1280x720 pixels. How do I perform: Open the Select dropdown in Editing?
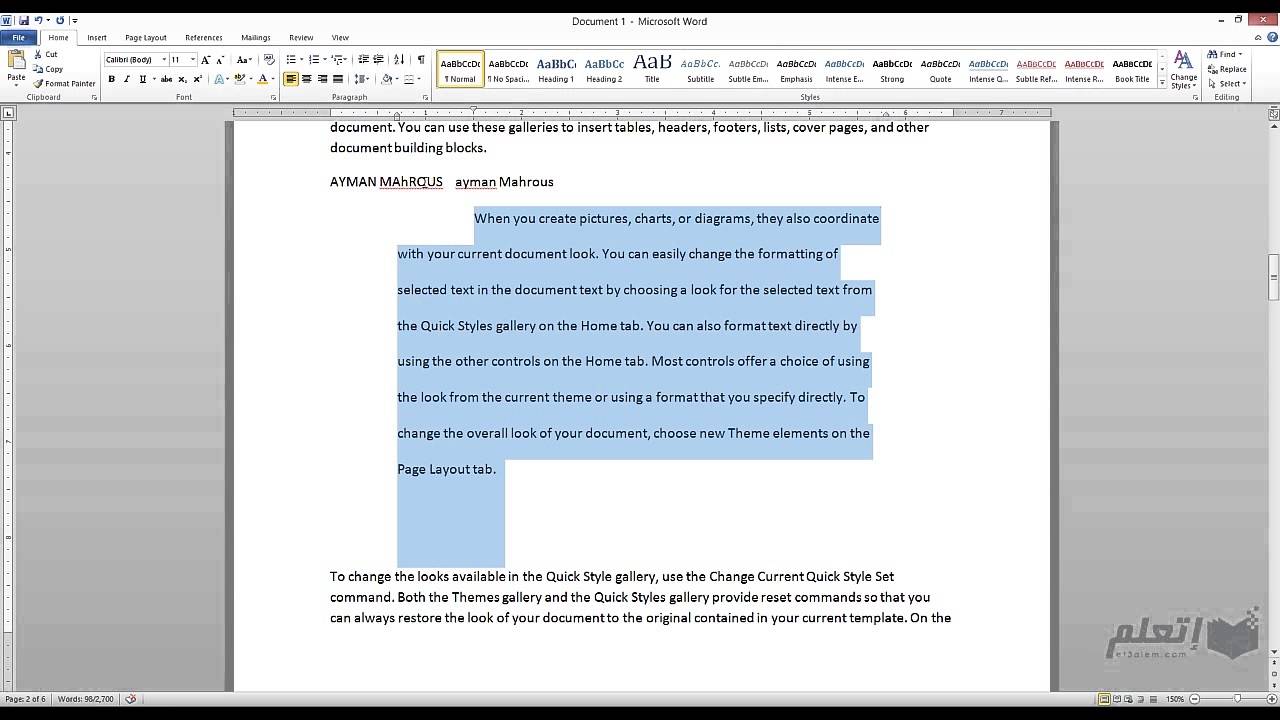[1226, 84]
